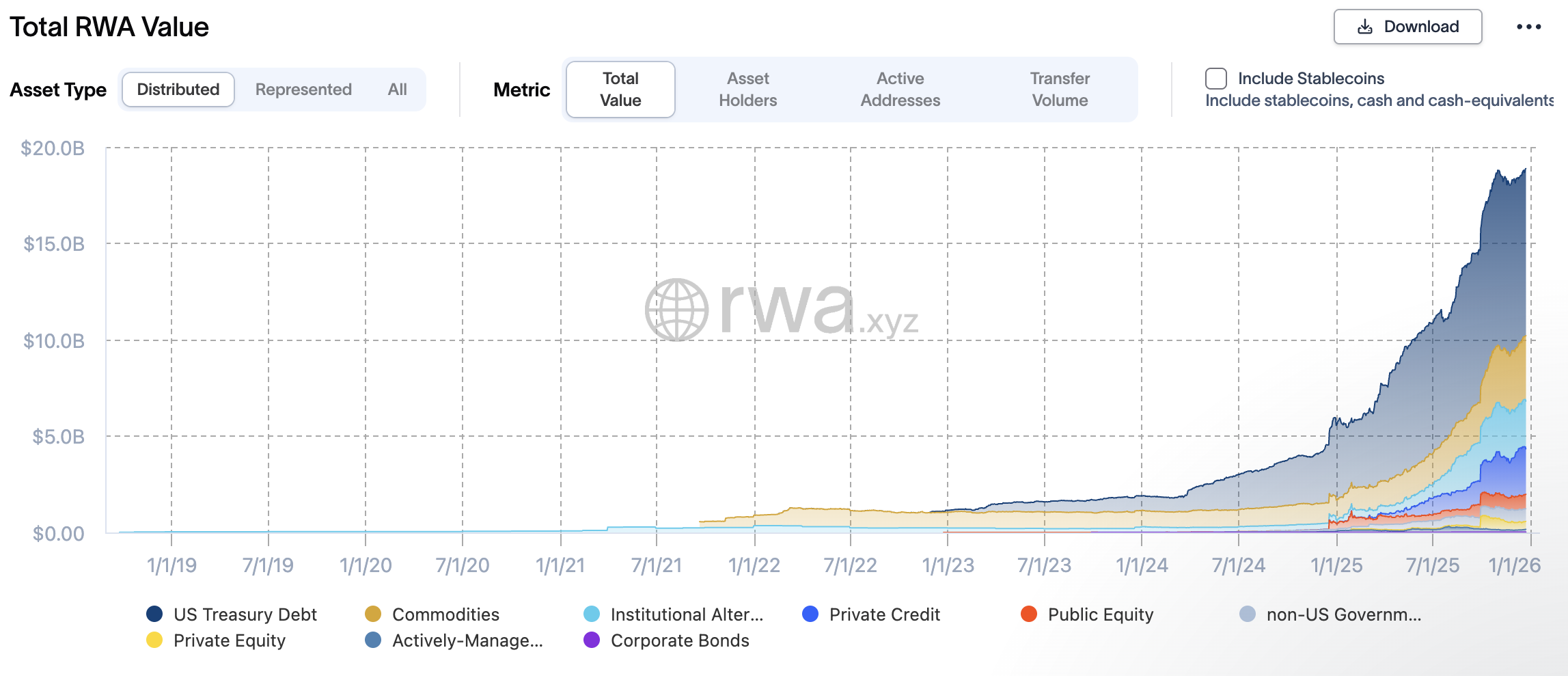Click the Private Credit legend dot

pos(809,614)
